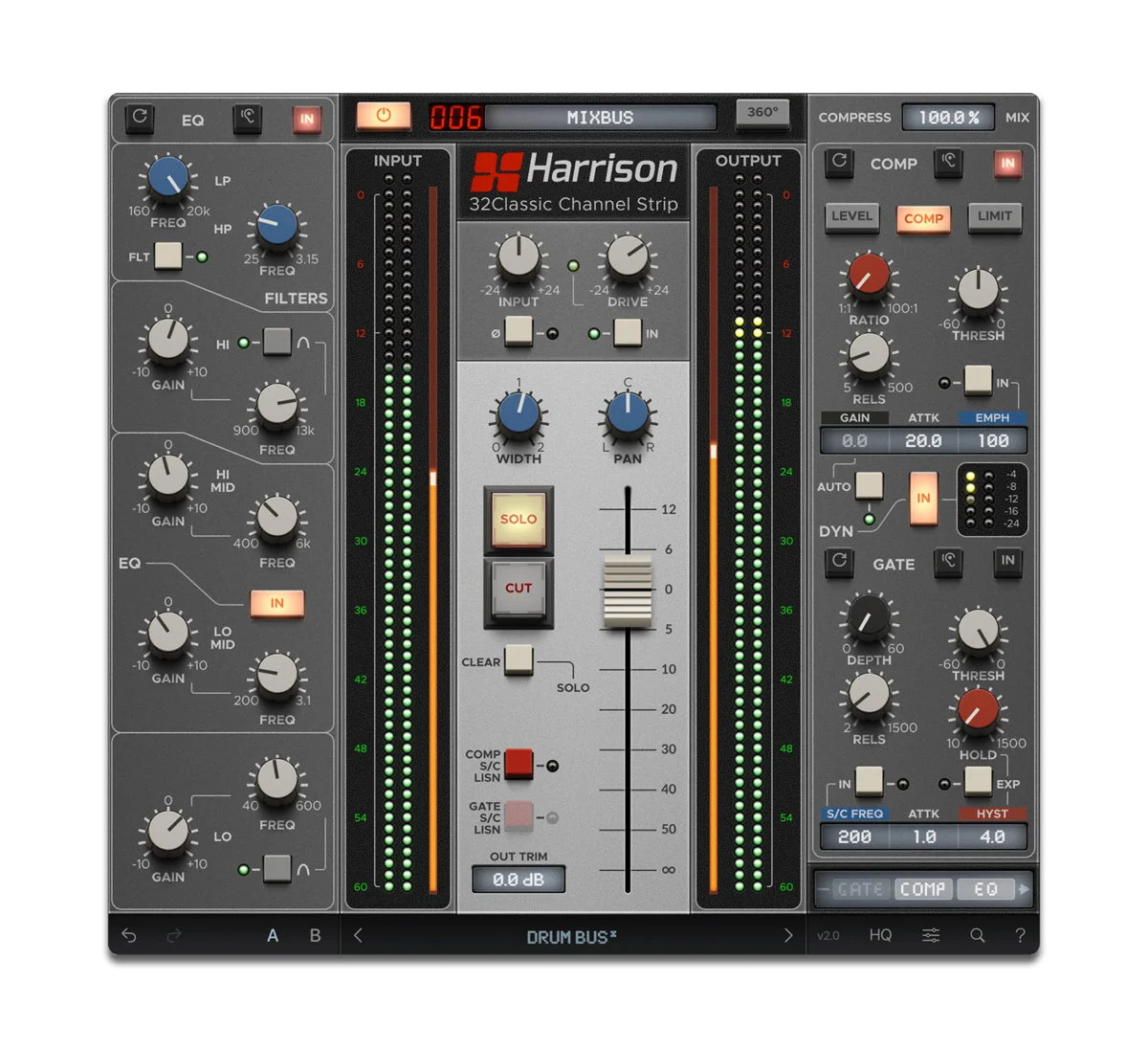Image resolution: width=1148 pixels, height=1048 pixels.
Task: Go to previous preset with the left chevron
Action: click(358, 935)
